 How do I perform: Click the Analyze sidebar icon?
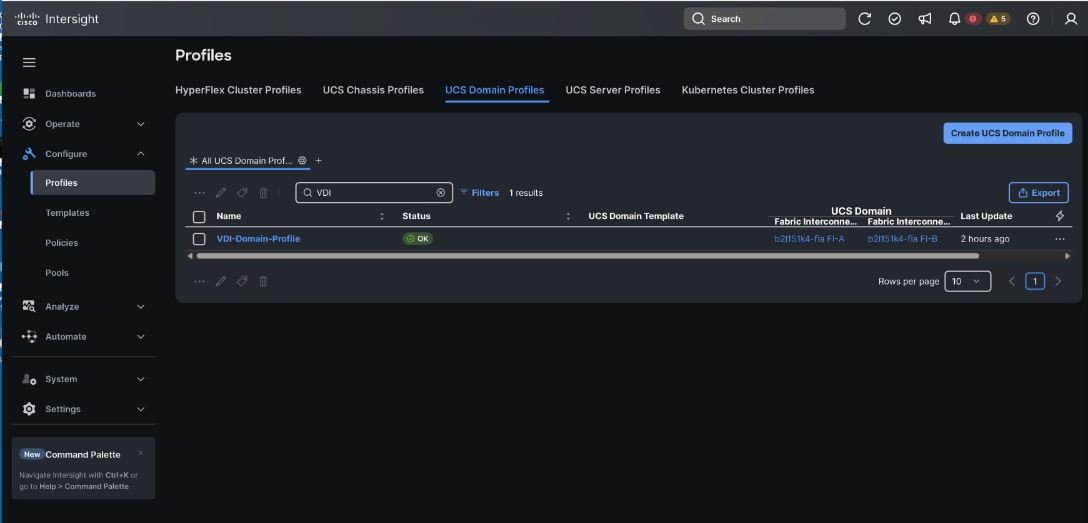(29, 306)
